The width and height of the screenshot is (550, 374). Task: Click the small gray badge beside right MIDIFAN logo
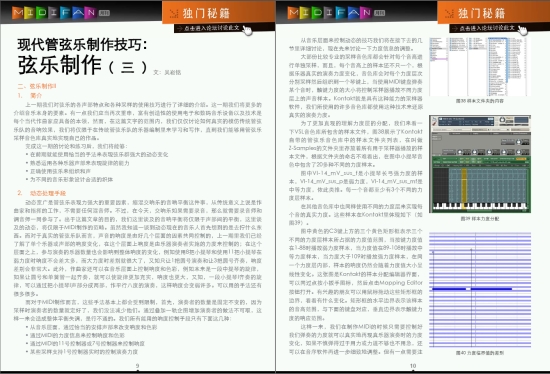[379, 13]
